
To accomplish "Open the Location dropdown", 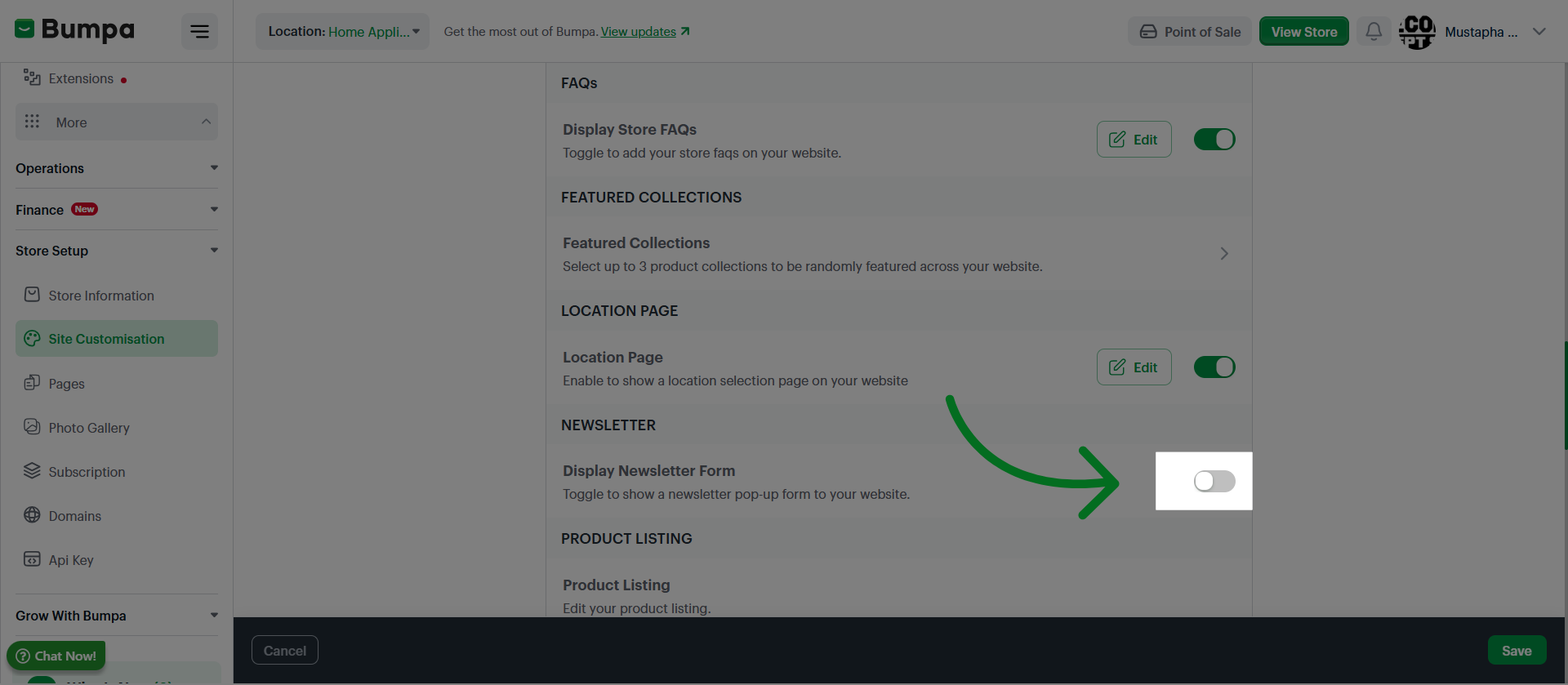I will pos(343,32).
